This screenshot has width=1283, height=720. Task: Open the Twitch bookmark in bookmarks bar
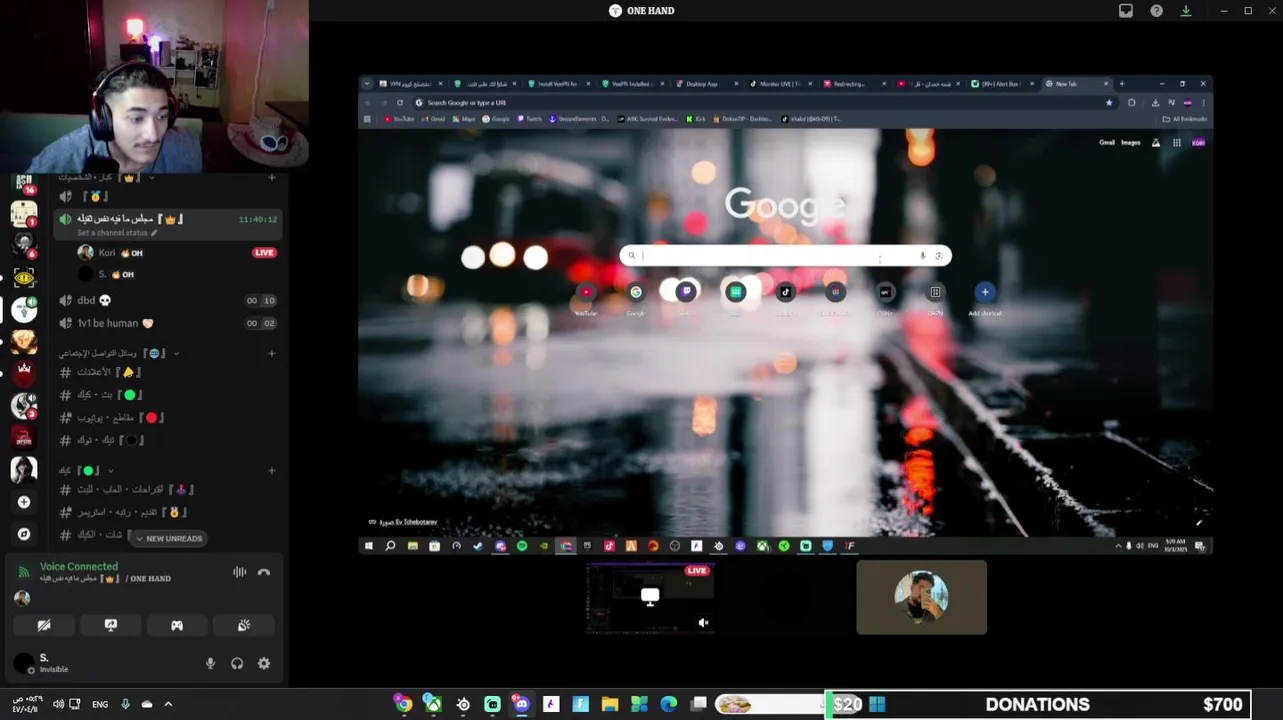529,119
